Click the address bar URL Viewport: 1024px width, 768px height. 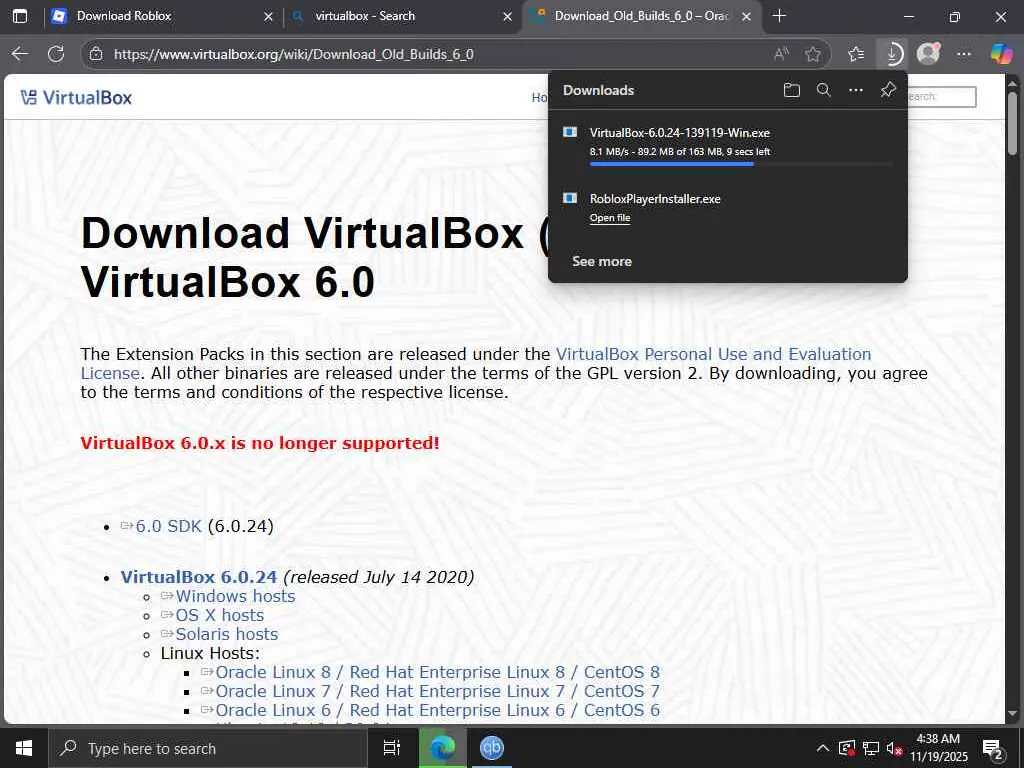click(294, 54)
